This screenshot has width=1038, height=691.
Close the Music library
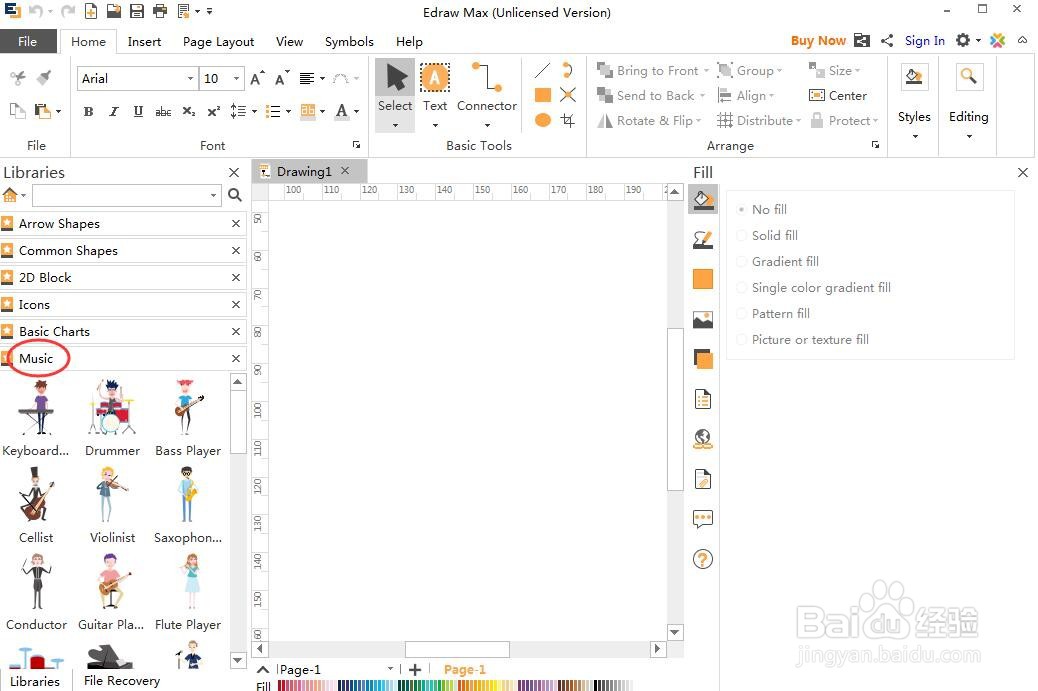(x=236, y=358)
